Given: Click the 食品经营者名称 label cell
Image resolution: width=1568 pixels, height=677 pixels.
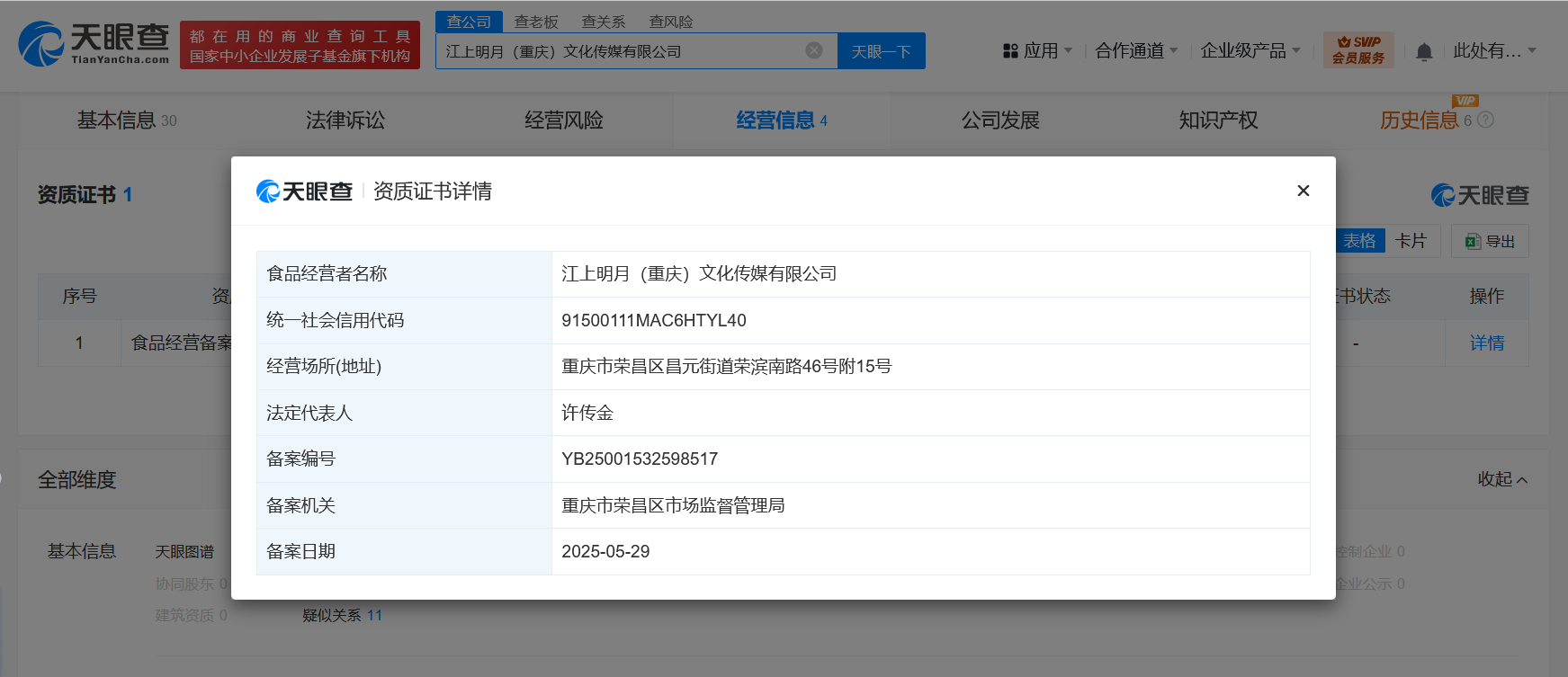Looking at the screenshot, I should point(404,274).
